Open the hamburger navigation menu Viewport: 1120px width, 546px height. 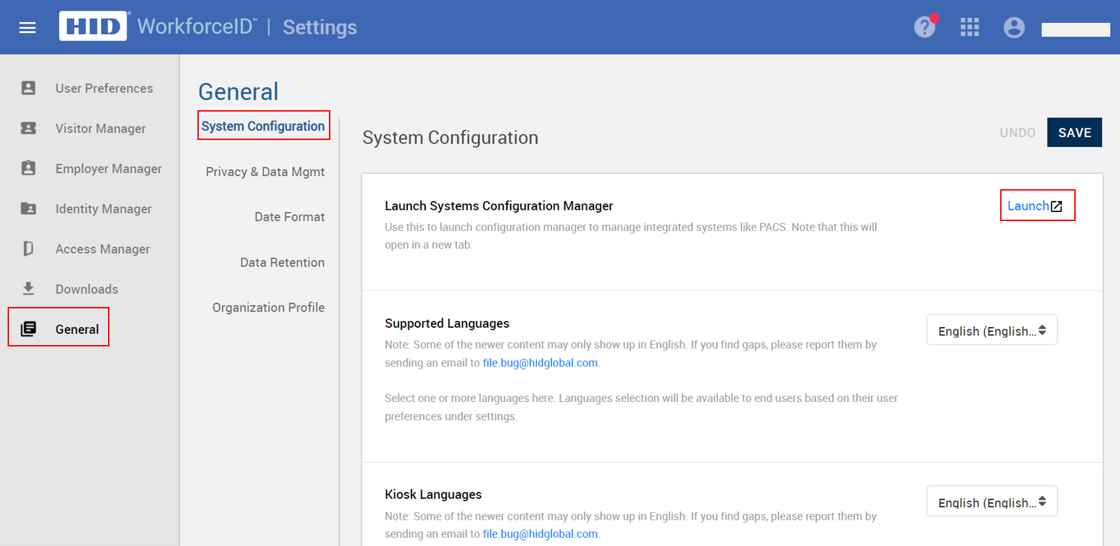27,28
